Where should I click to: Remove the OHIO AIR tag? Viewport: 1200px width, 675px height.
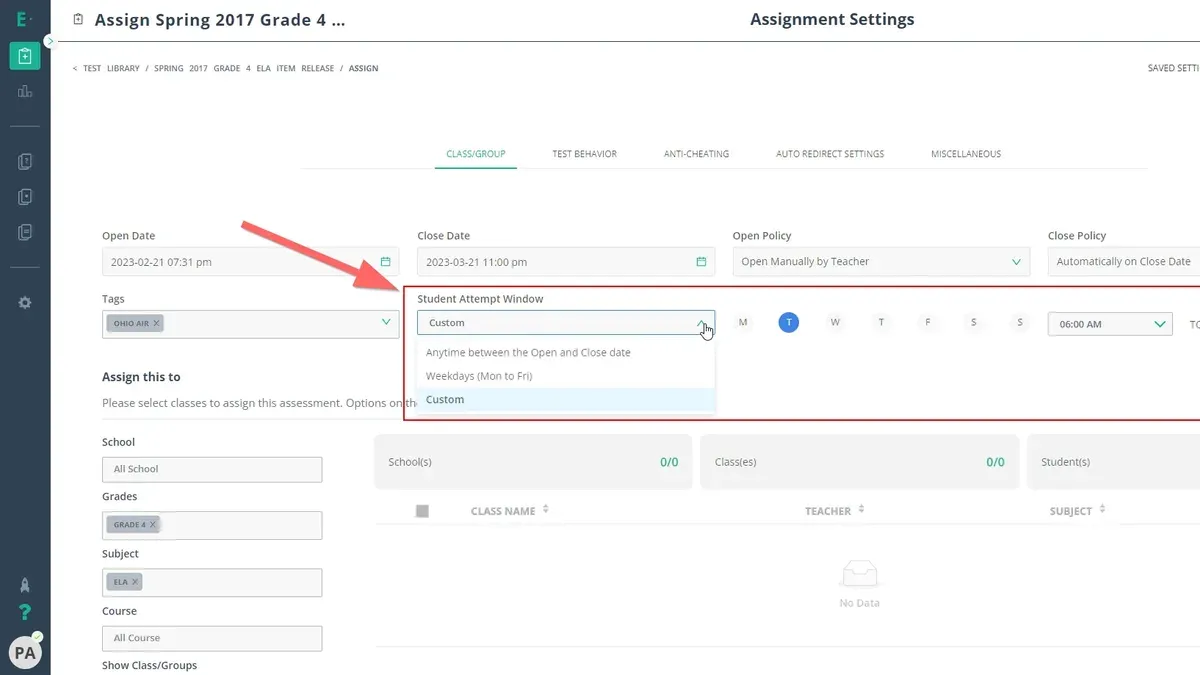coord(157,324)
